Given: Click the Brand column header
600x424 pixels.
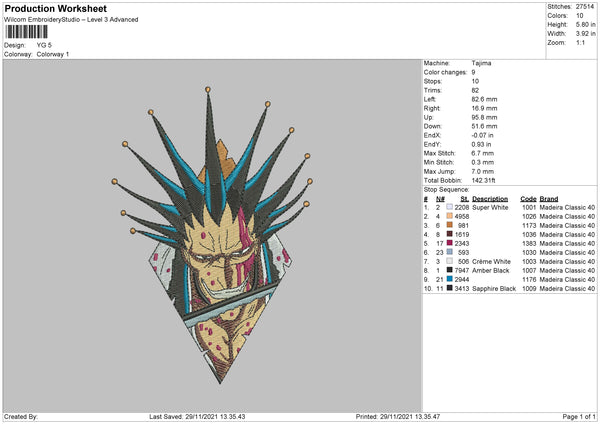Looking at the screenshot, I should coord(549,199).
